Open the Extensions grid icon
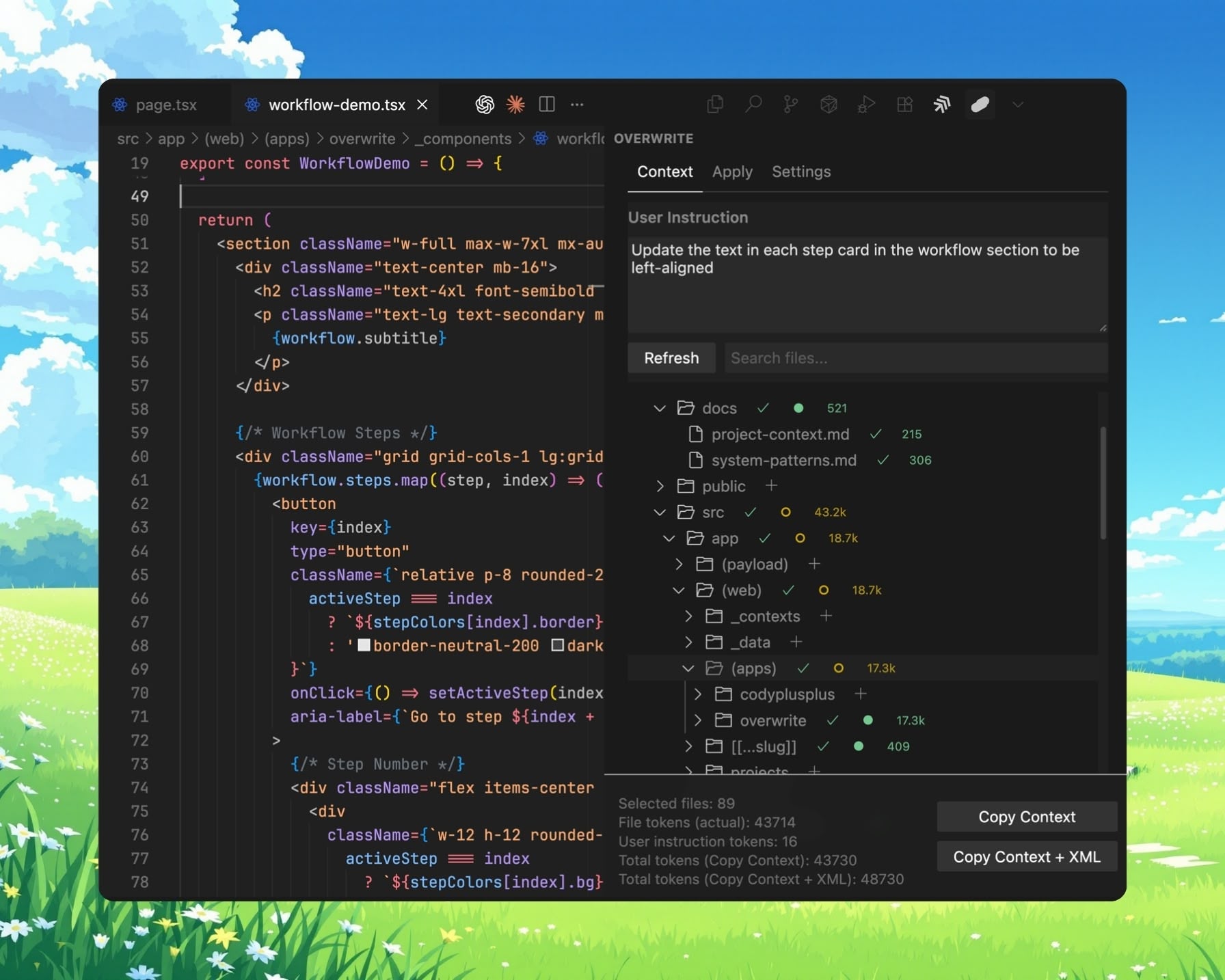Viewport: 1225px width, 980px height. [x=904, y=105]
